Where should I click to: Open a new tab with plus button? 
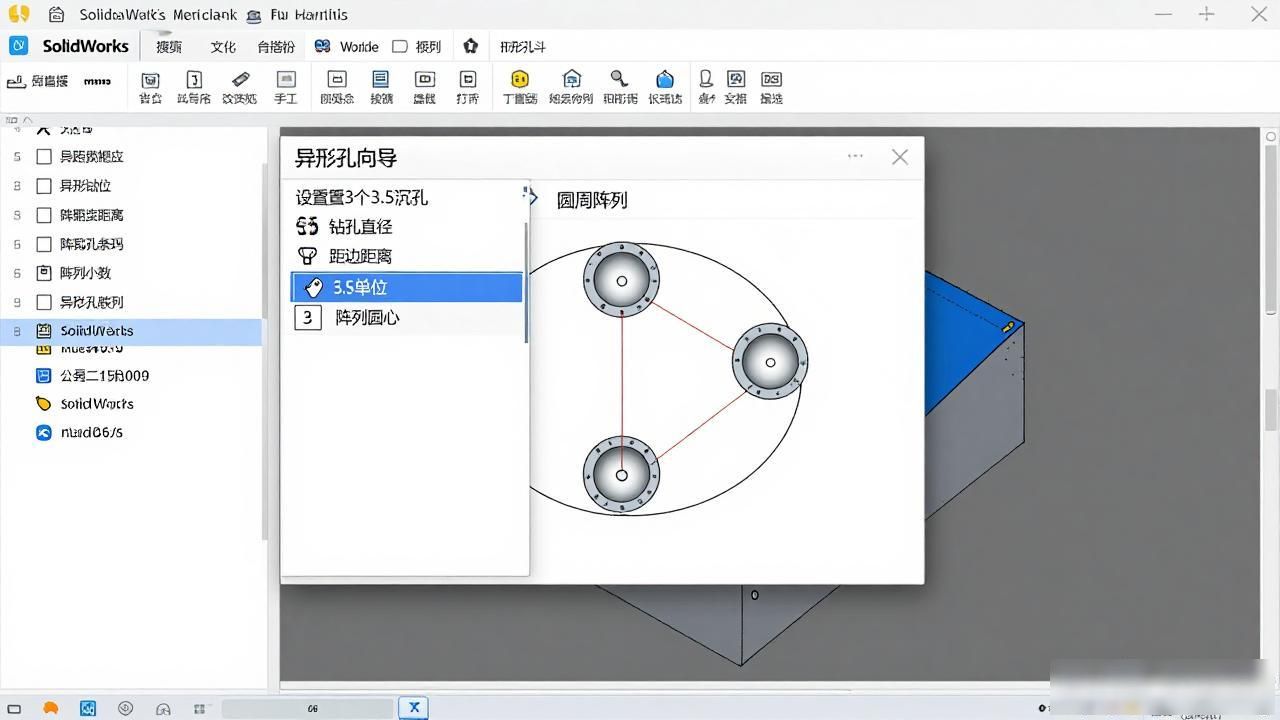click(x=1207, y=14)
